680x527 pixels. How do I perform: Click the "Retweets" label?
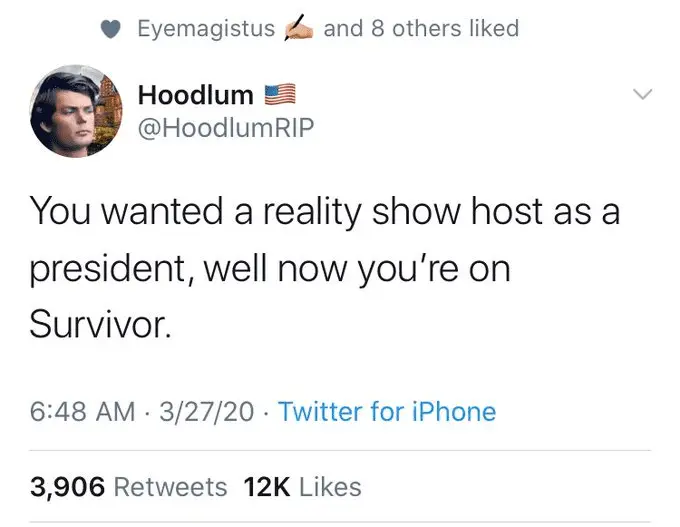pos(171,487)
